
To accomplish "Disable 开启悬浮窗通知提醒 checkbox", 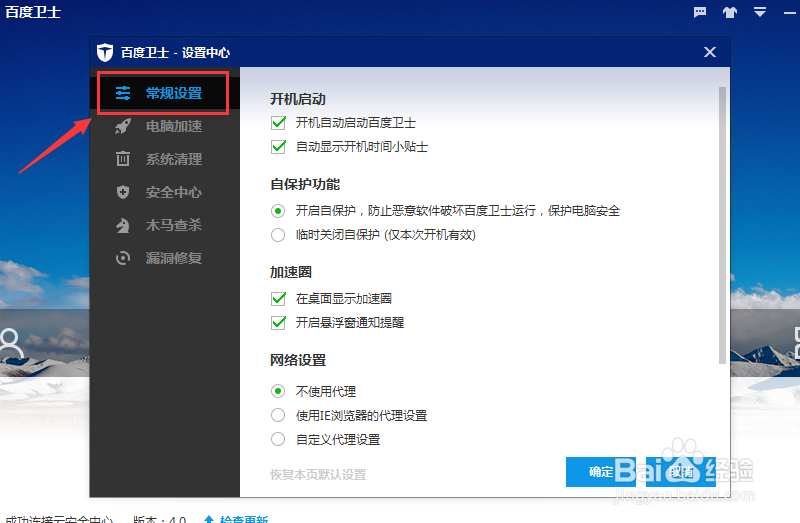I will (279, 322).
